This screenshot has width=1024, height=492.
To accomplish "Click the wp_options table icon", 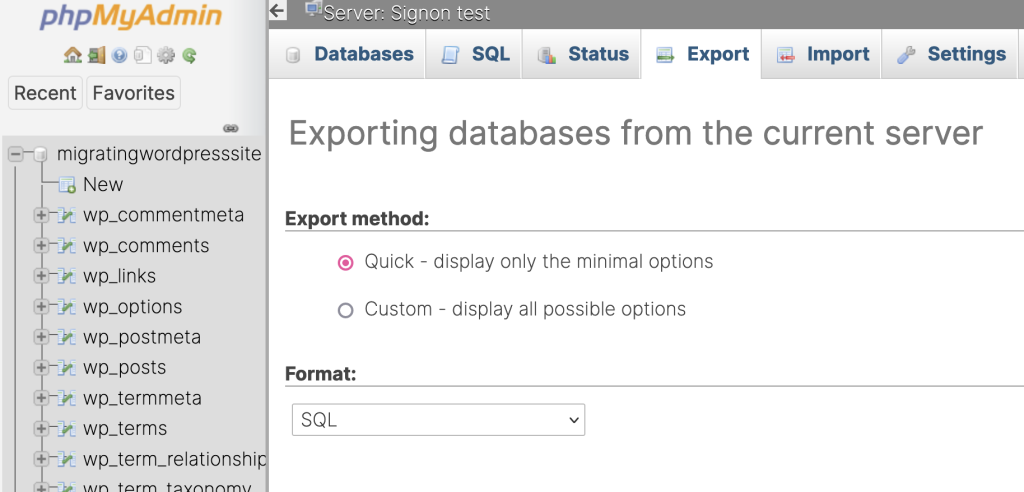I will [67, 306].
